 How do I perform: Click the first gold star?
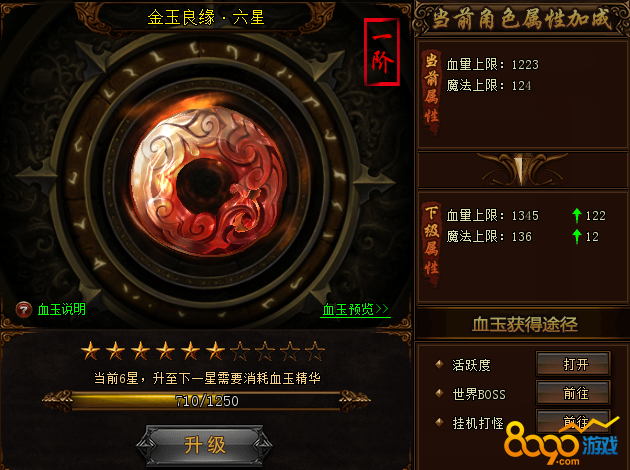tap(90, 351)
